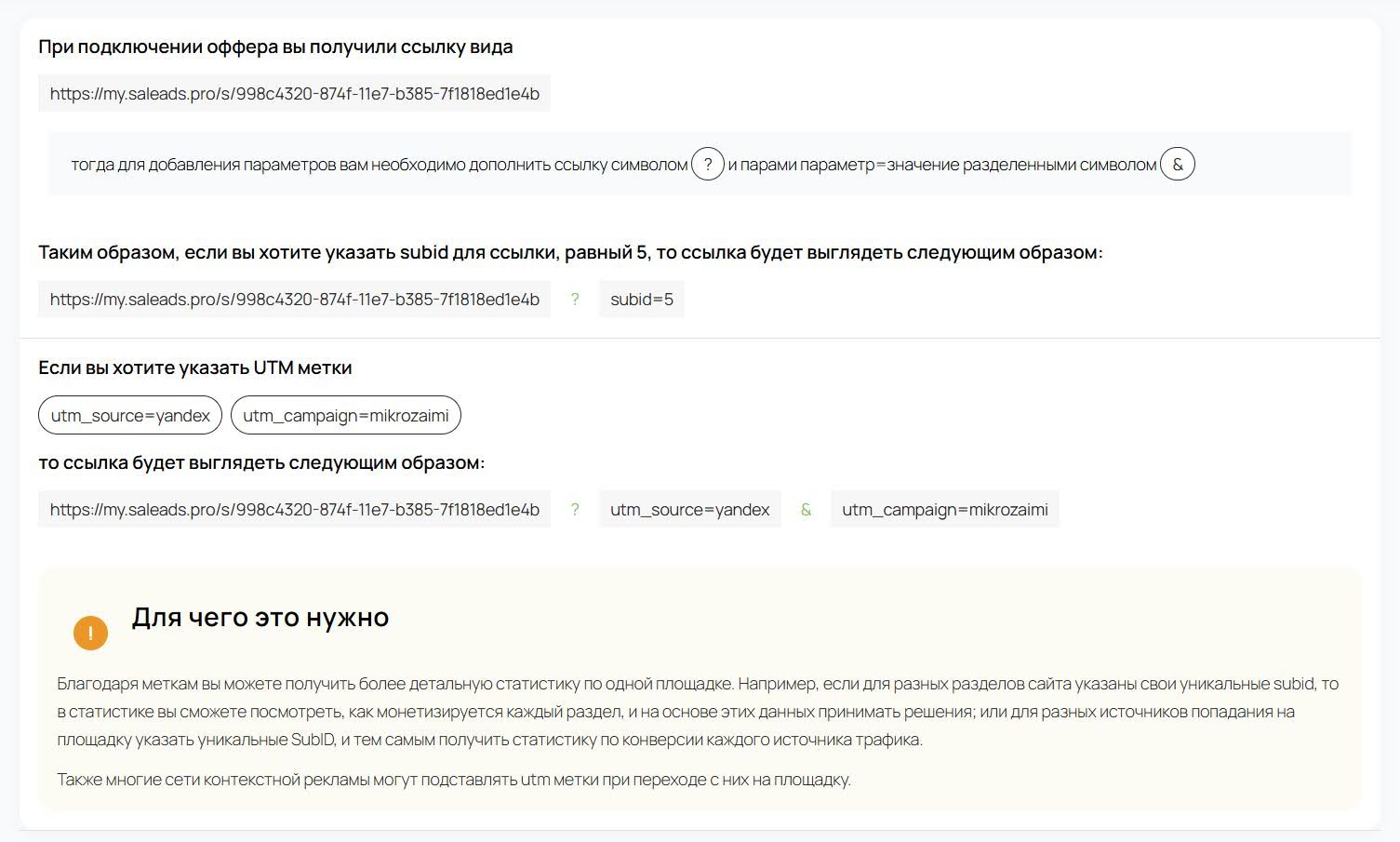Select the 'Если вы хотите указать UTM метки' label
The image size is (1400, 842).
pyautogui.click(x=195, y=368)
